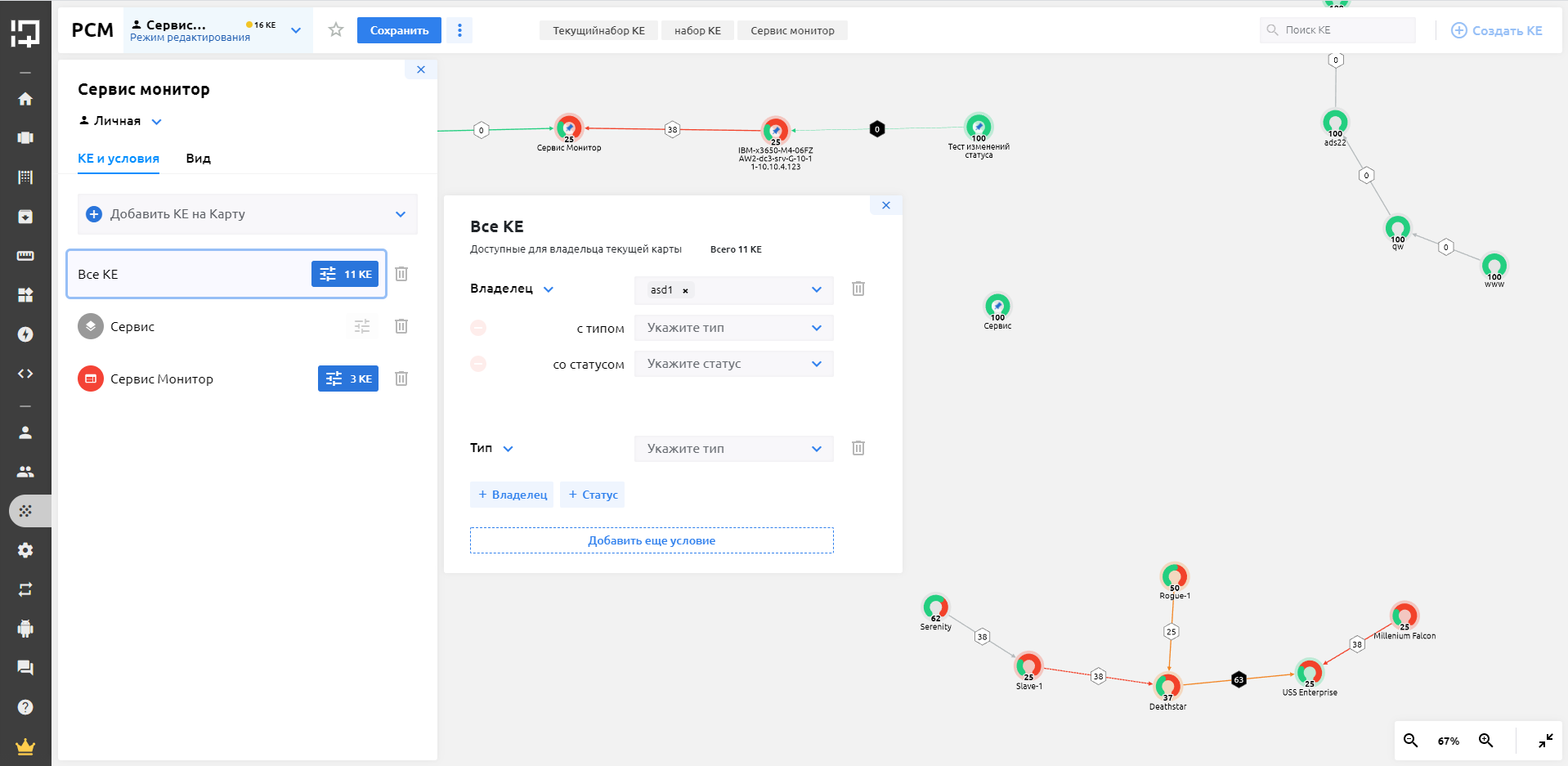Zoom out the map

(1411, 741)
